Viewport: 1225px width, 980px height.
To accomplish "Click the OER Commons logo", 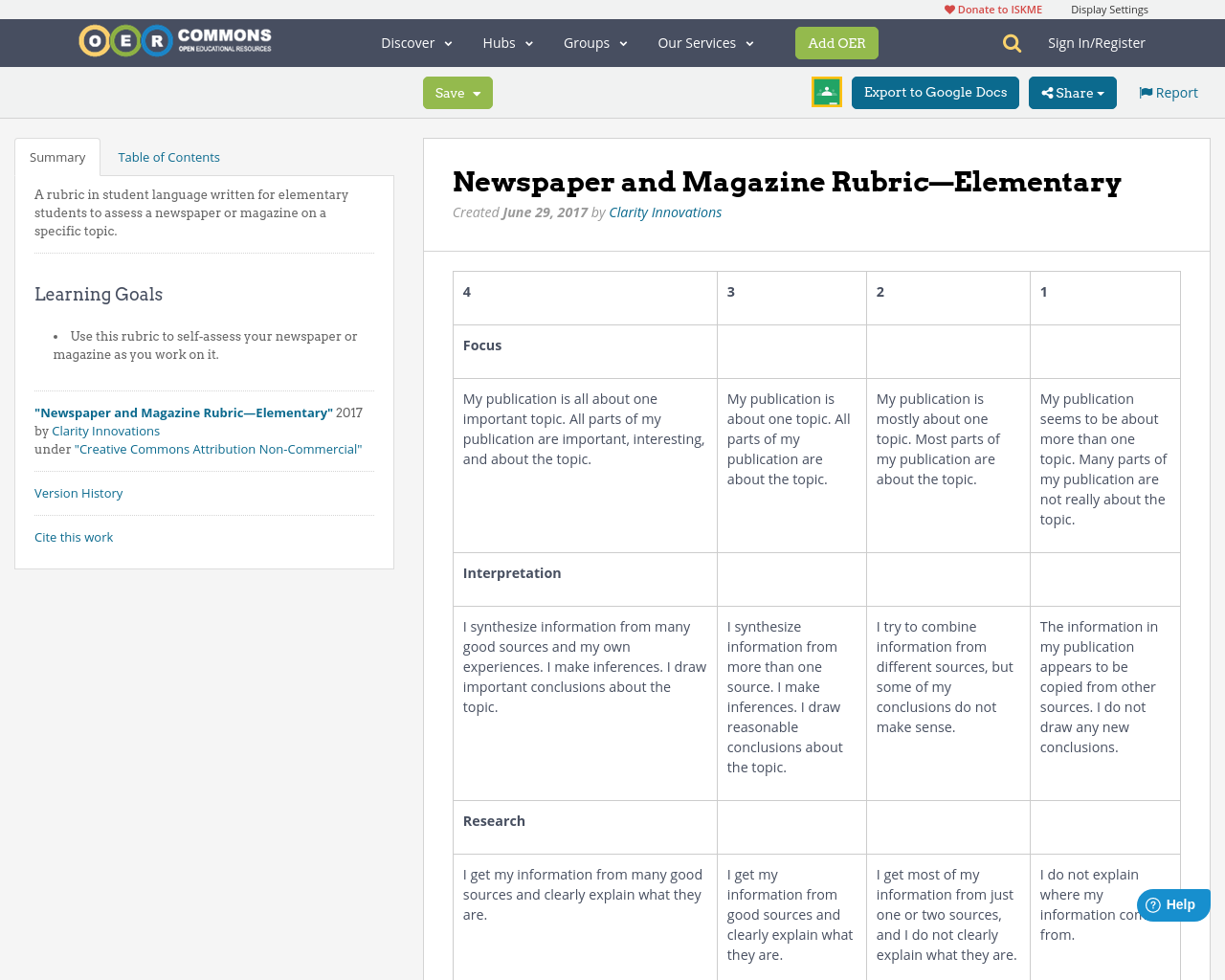I will point(174,39).
